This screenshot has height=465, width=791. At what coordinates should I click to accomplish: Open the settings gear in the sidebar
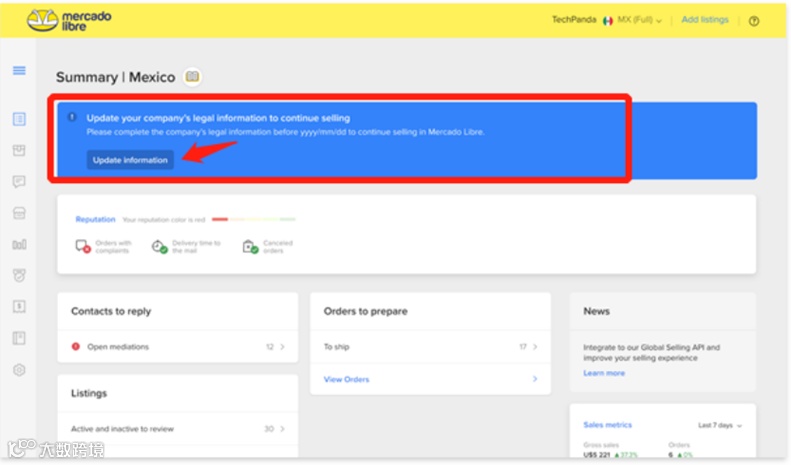(x=19, y=370)
